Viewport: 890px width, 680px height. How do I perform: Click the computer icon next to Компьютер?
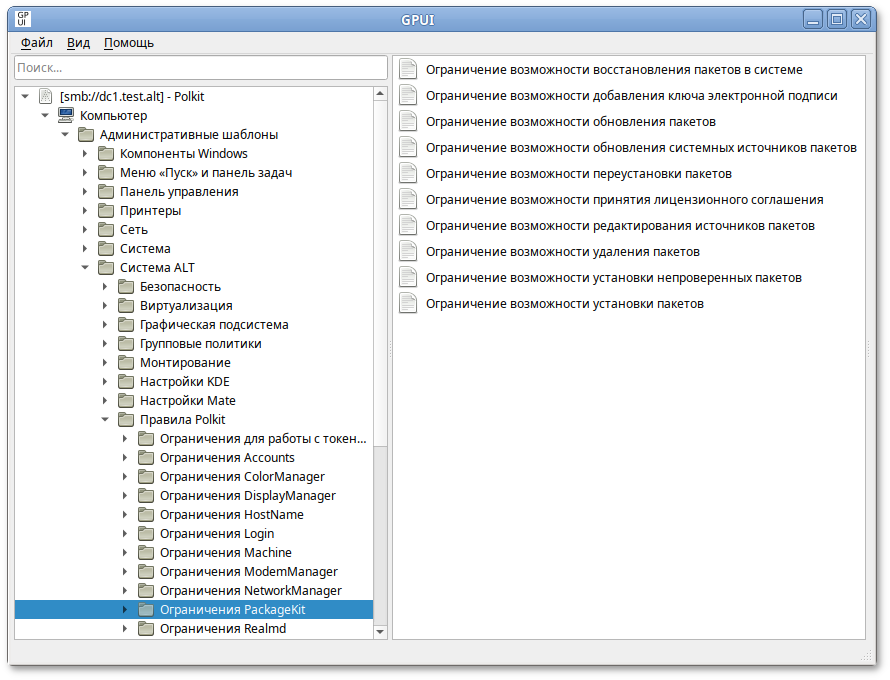point(66,116)
